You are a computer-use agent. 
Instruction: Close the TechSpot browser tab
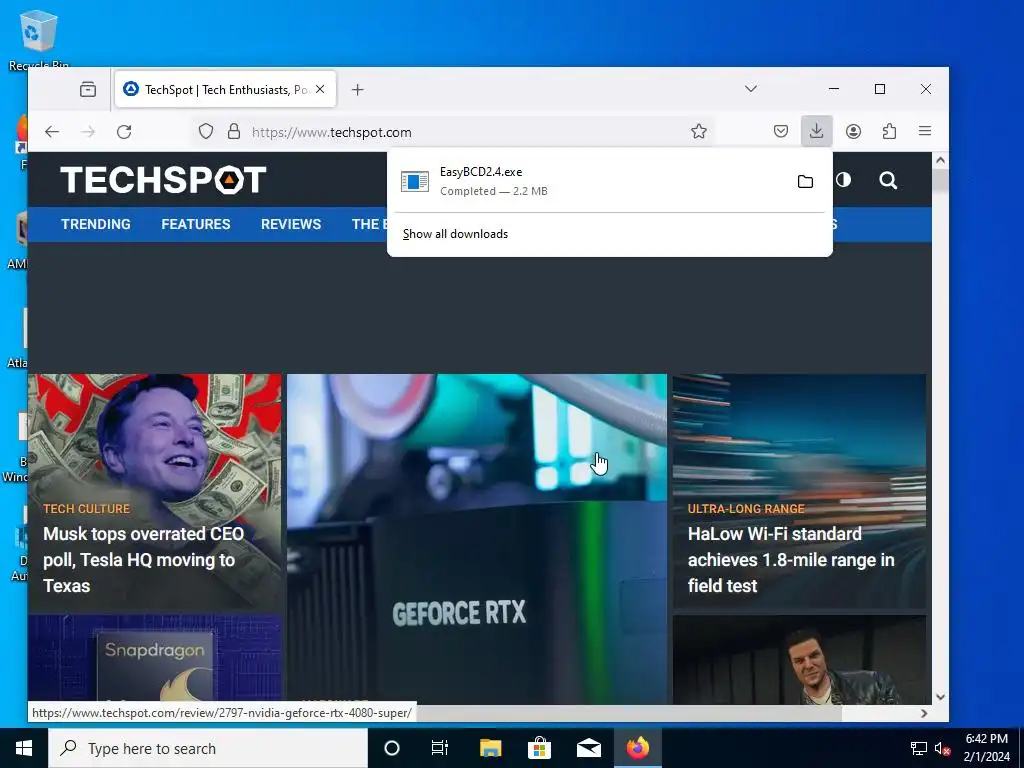pyautogui.click(x=320, y=89)
